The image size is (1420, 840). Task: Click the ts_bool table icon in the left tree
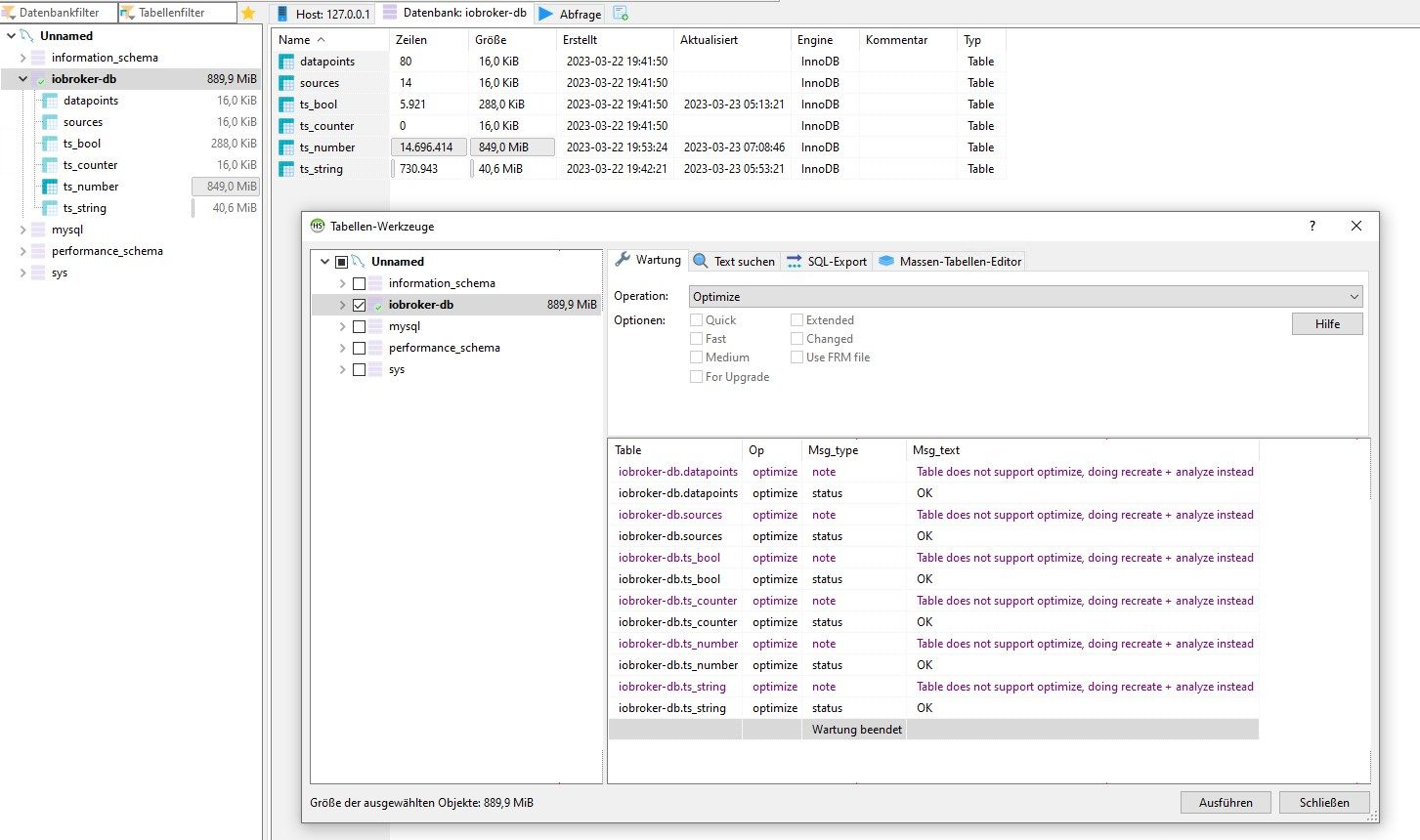50,144
